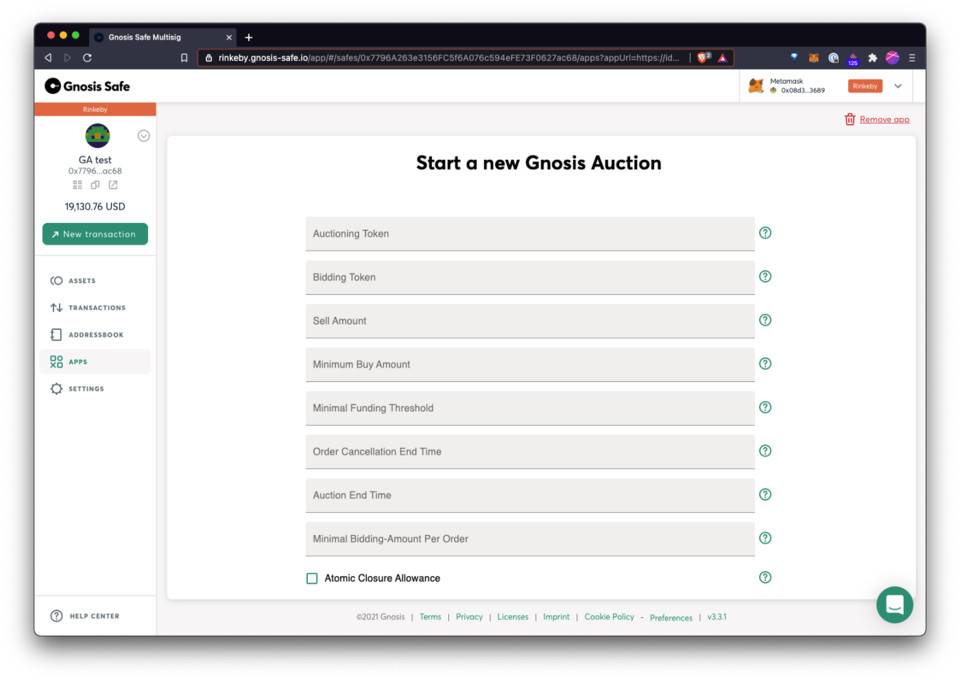
Task: Open the Help Center
Action: point(84,615)
